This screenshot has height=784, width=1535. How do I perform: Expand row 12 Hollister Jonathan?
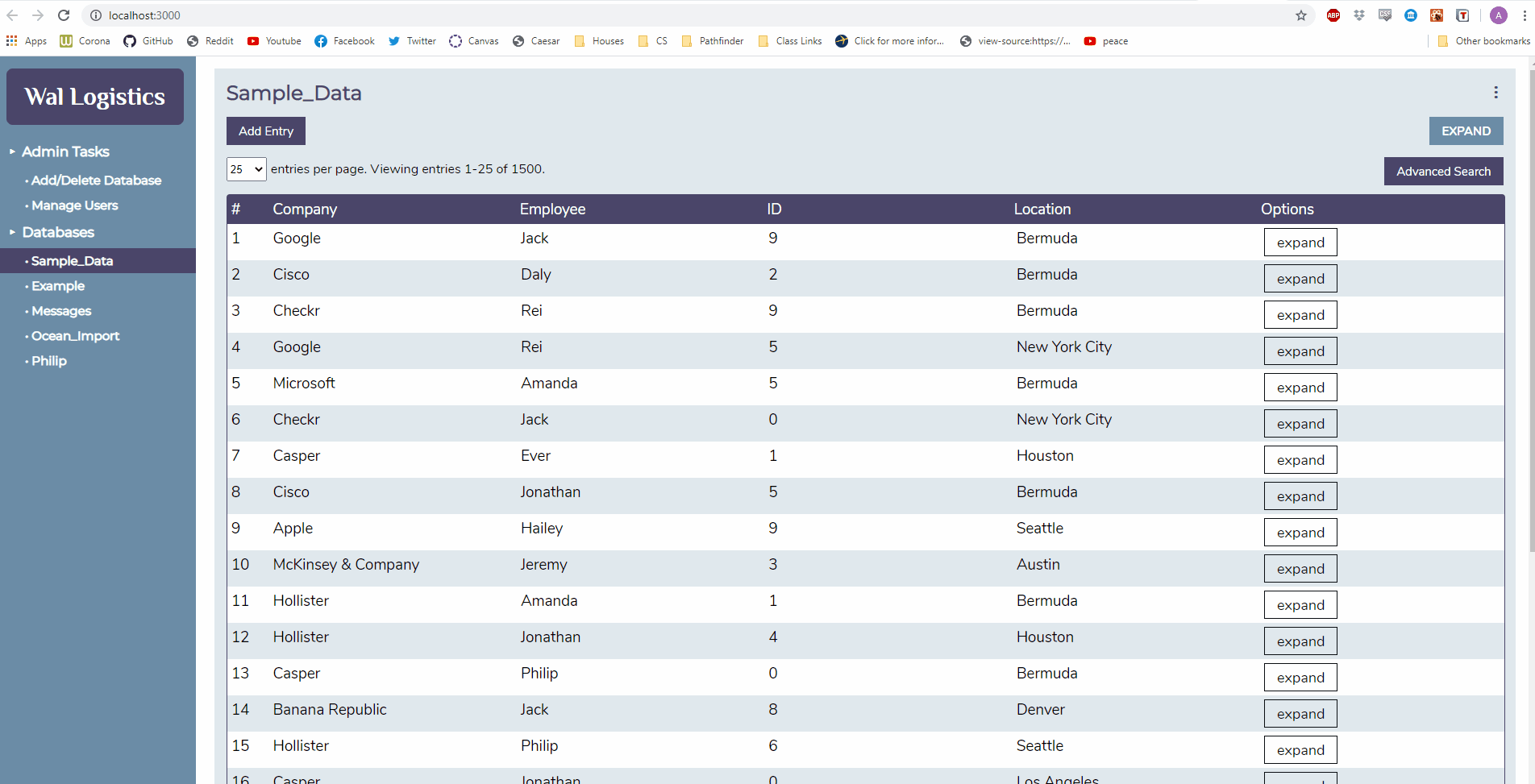click(1300, 641)
